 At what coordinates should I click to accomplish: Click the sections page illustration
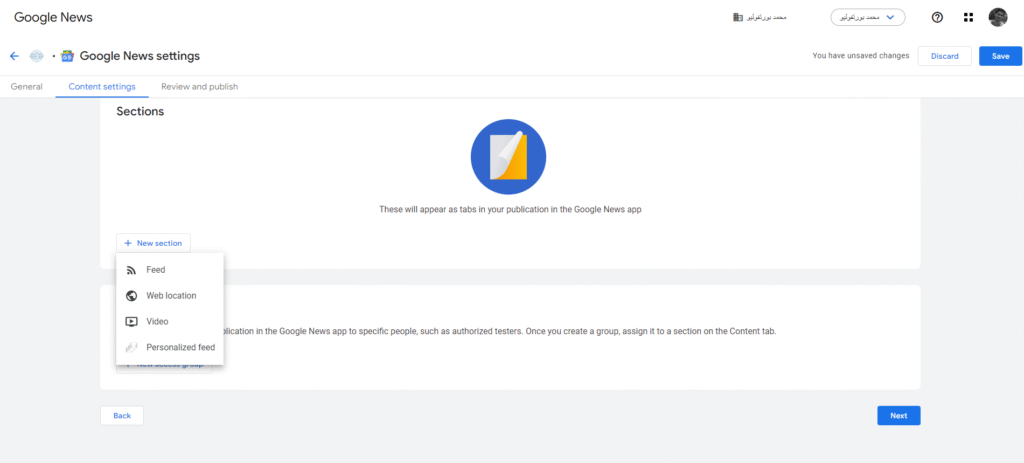pos(508,157)
